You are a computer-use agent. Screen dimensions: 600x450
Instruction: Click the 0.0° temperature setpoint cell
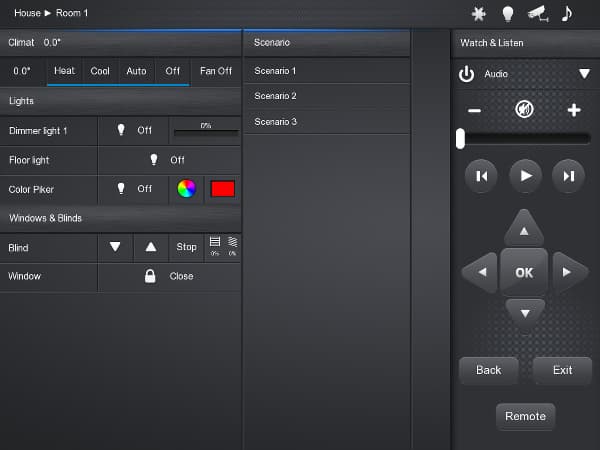tap(22, 71)
